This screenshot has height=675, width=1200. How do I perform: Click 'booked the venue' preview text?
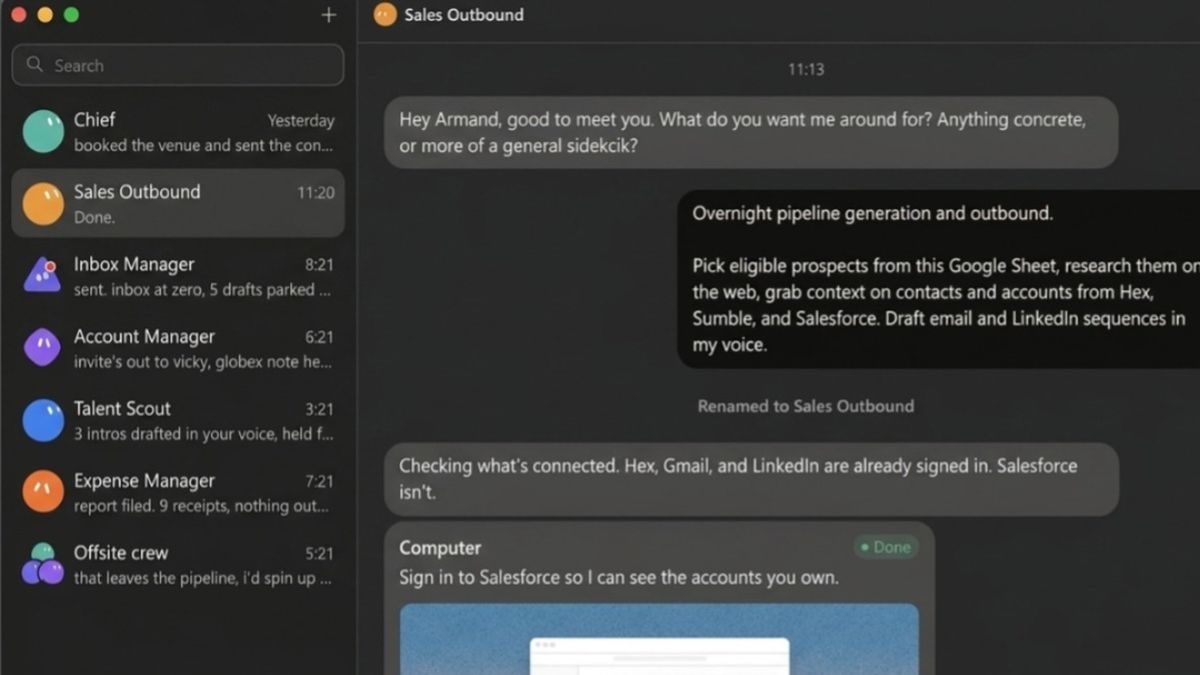(x=202, y=145)
